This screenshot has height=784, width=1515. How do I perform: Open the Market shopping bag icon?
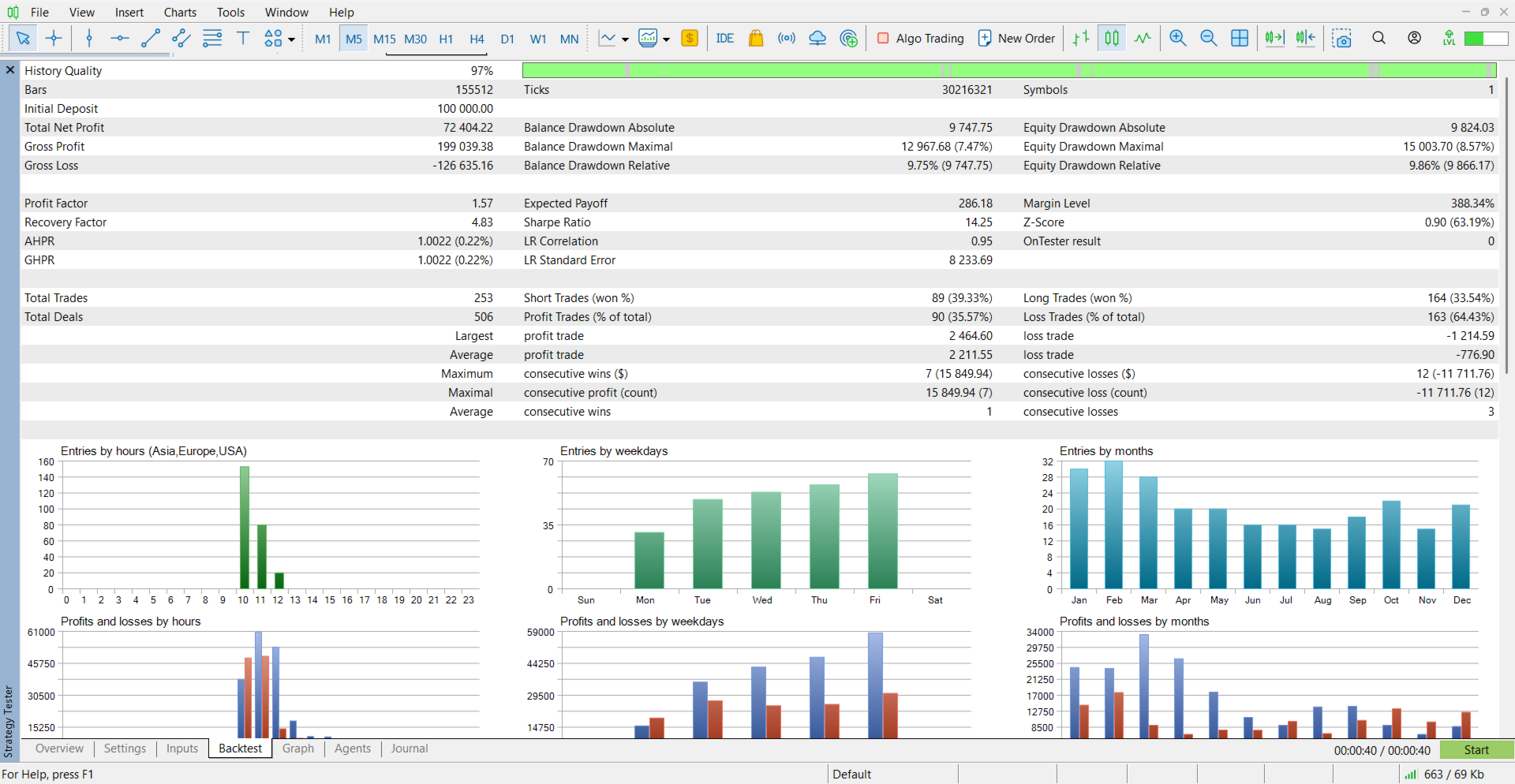[755, 38]
